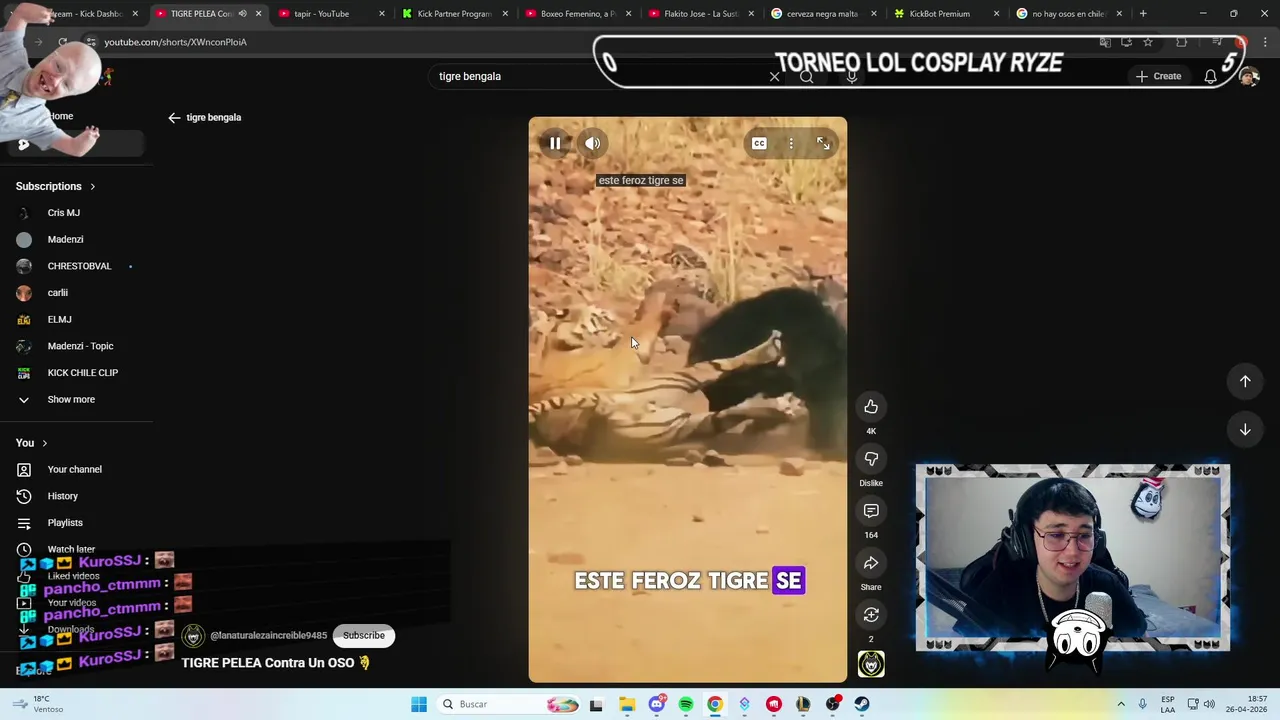This screenshot has height=720, width=1280.
Task: Show hidden system tray icons
Action: [1120, 704]
